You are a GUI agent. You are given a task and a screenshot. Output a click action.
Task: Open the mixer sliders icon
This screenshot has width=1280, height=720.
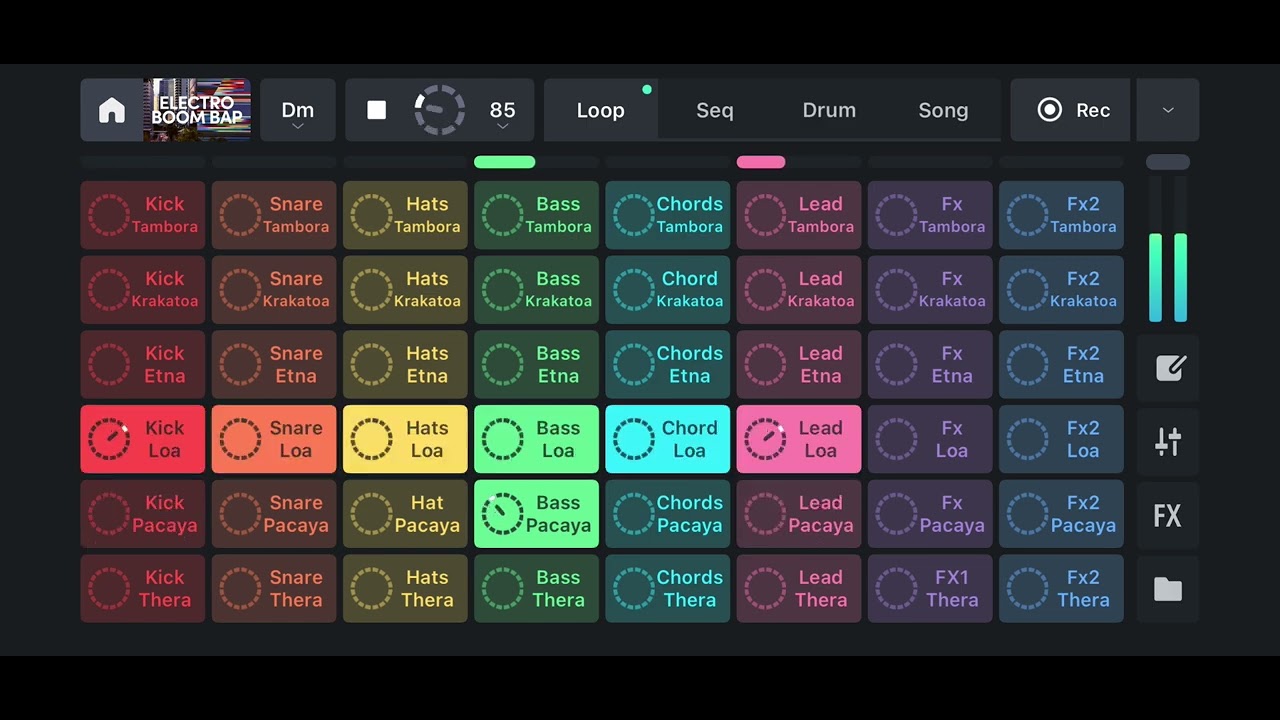tap(1168, 441)
